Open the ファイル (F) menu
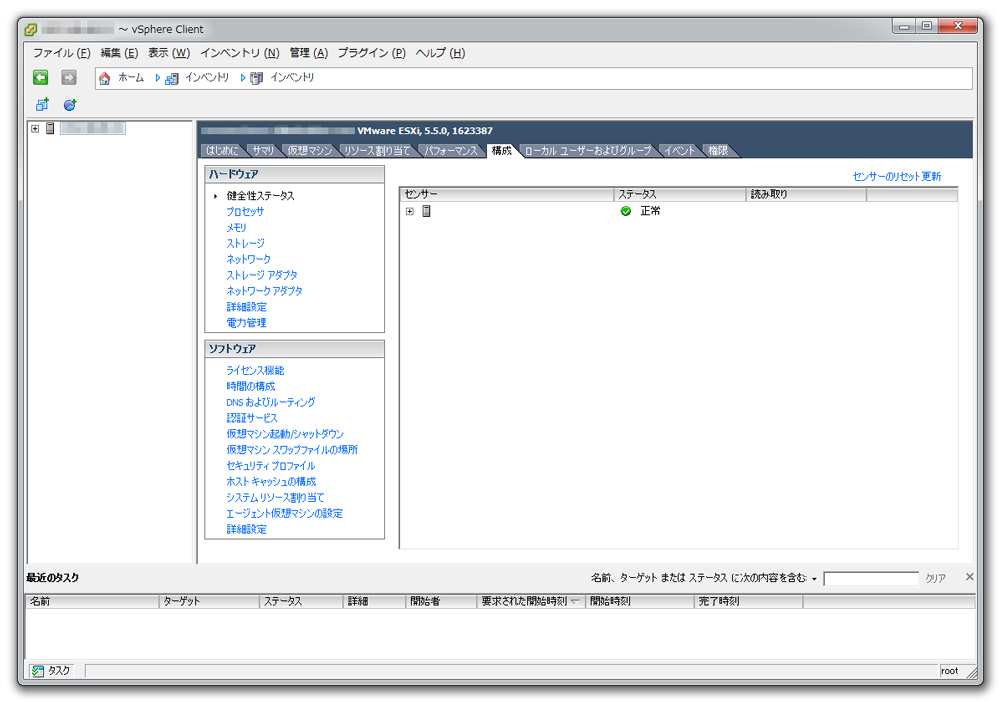 tap(61, 53)
